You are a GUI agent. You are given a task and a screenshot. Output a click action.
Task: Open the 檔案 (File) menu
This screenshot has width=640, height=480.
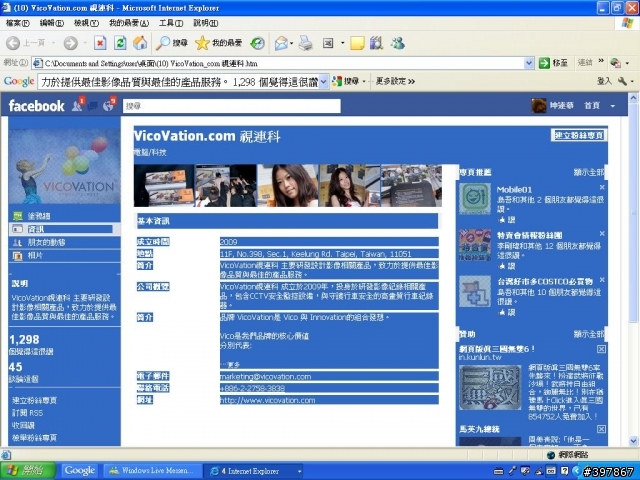[x=18, y=23]
